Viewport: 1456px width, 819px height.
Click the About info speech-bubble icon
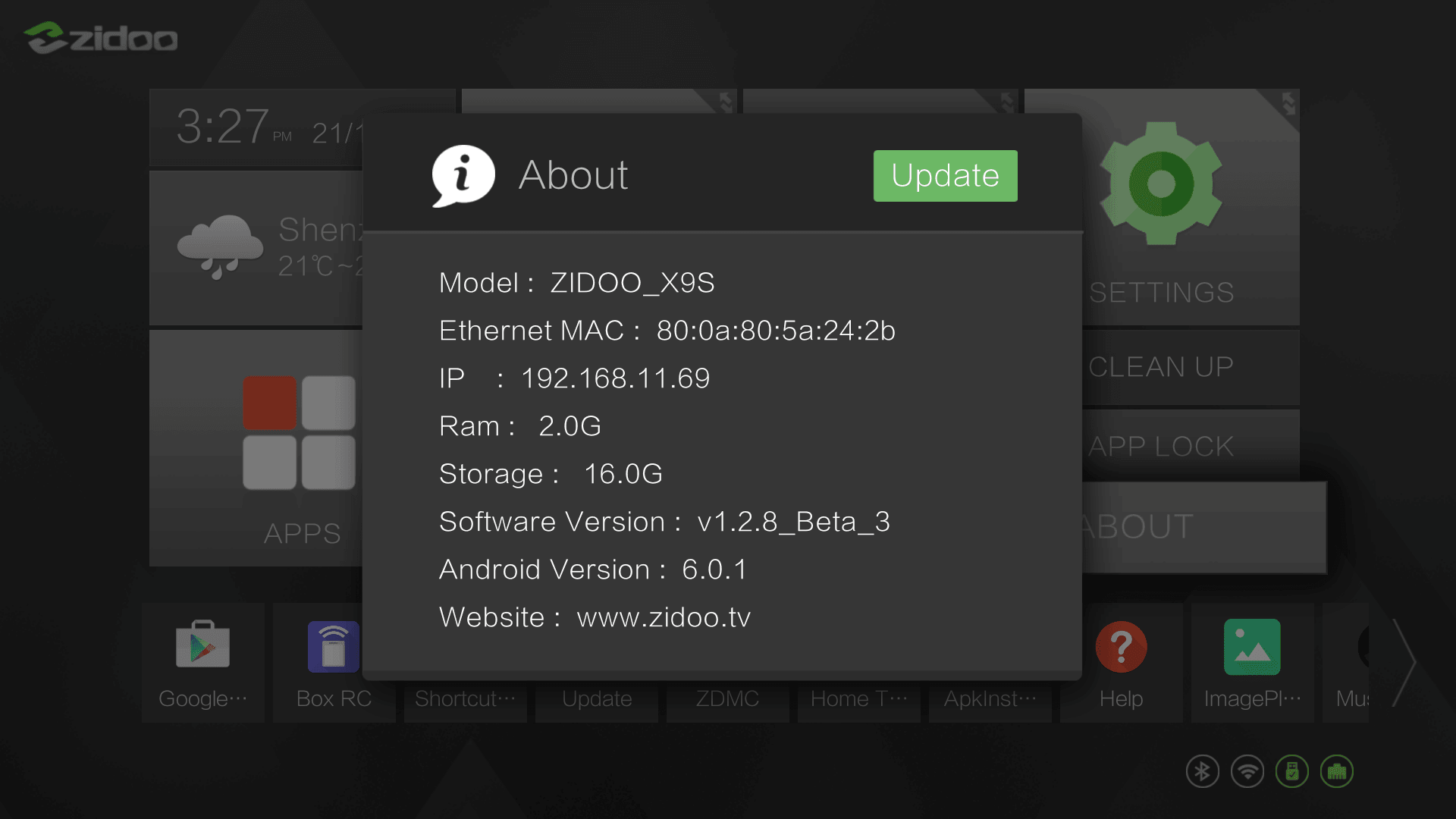(x=463, y=176)
